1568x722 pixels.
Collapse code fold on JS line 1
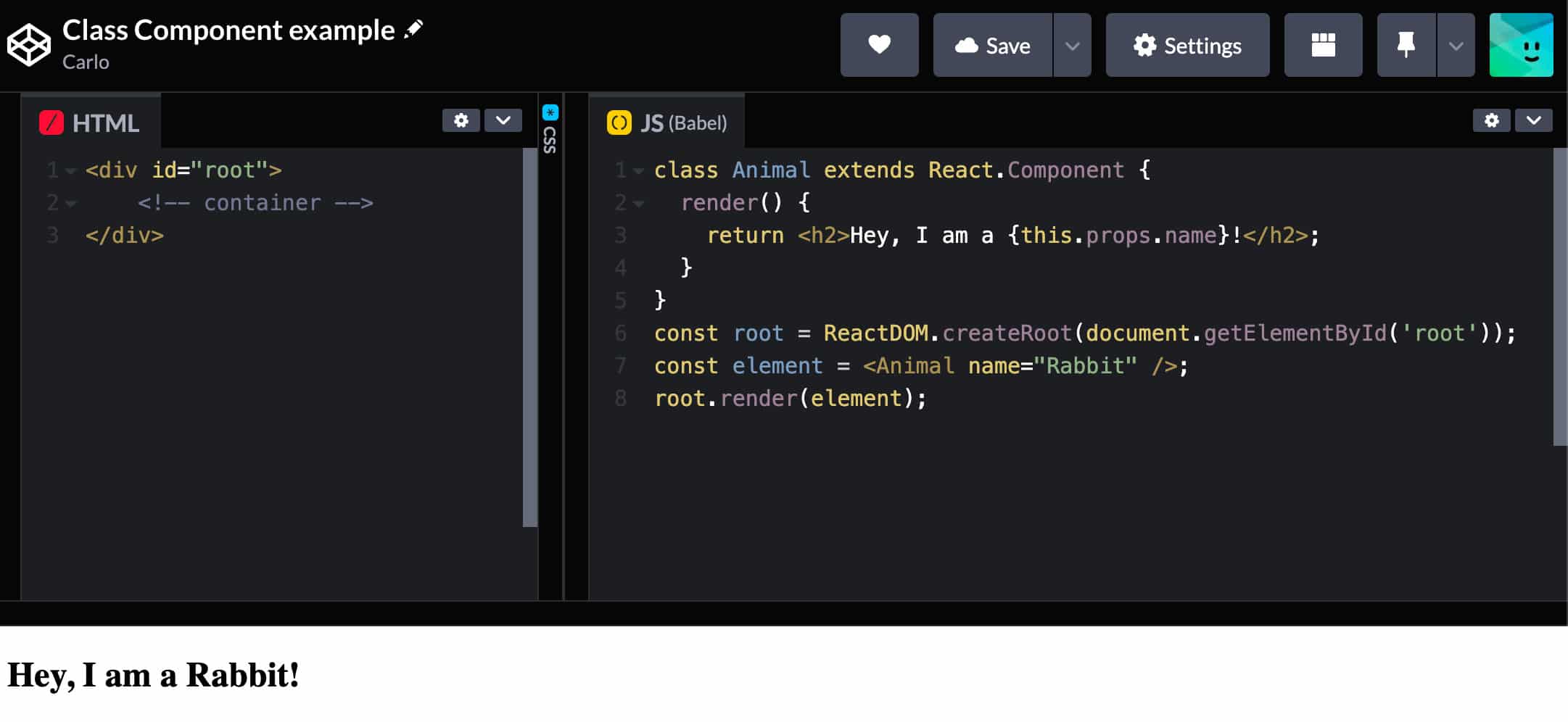point(637,170)
